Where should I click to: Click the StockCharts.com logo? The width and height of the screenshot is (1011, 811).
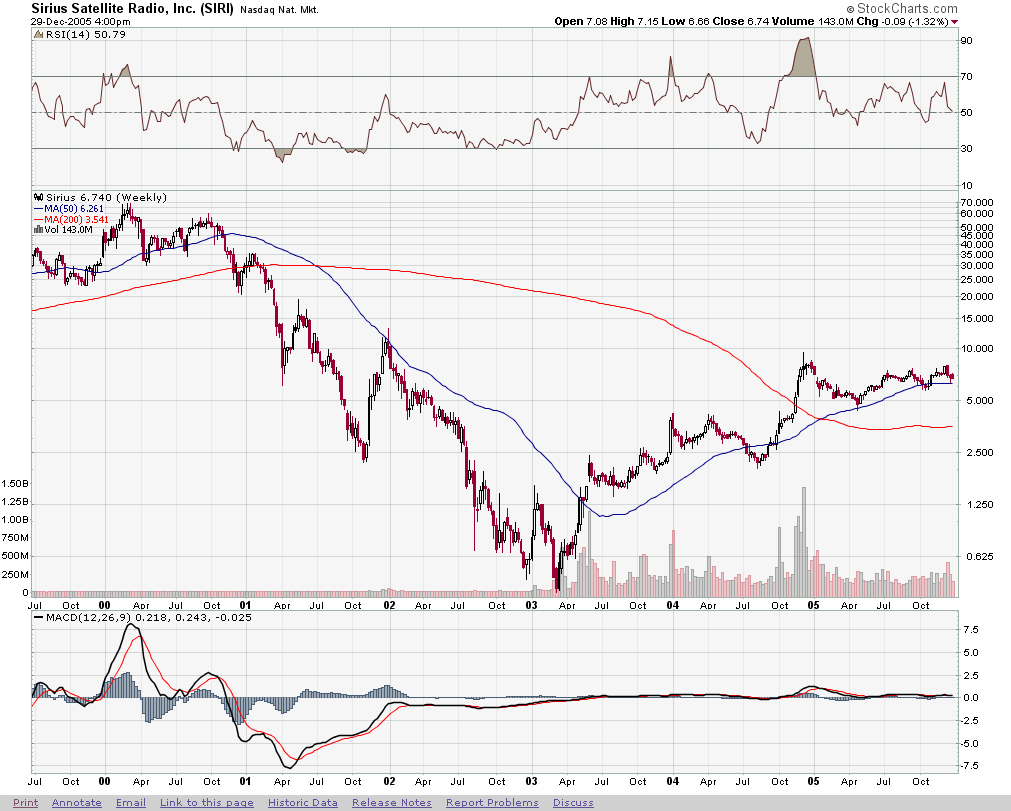(x=902, y=8)
